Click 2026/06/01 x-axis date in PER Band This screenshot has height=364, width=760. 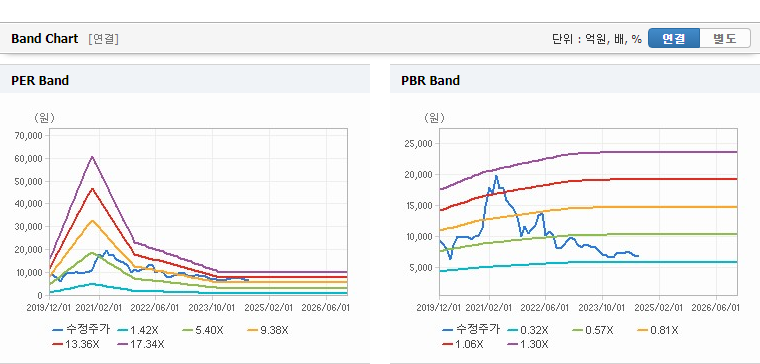click(x=326, y=307)
